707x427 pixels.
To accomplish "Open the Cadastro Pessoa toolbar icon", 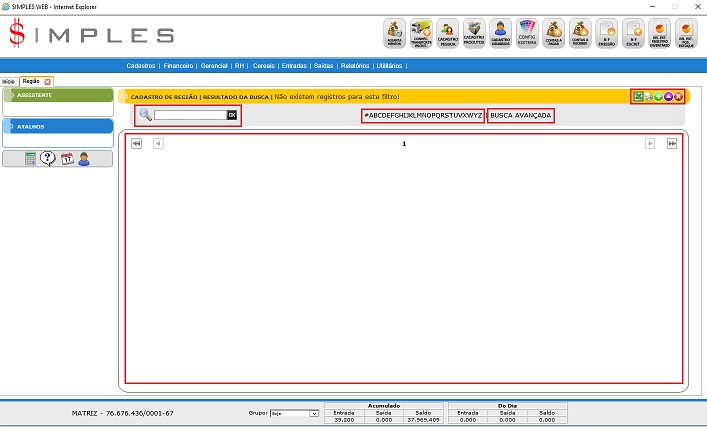I will [x=448, y=33].
